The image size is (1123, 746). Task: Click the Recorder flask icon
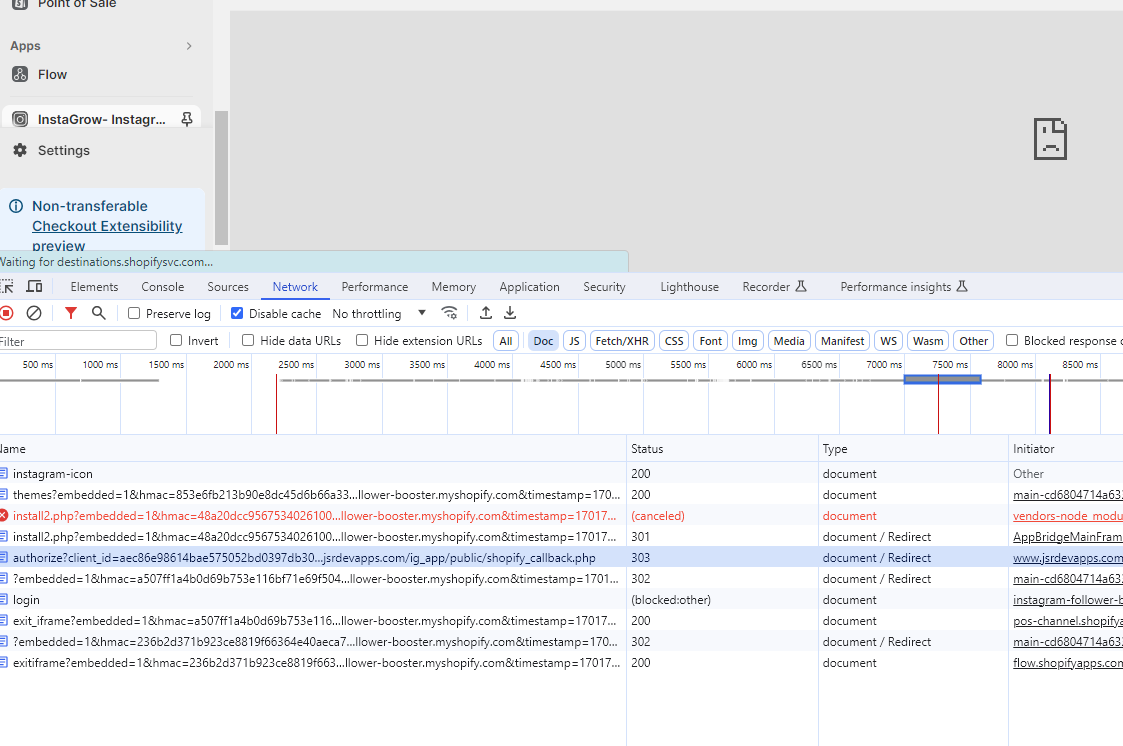[801, 286]
